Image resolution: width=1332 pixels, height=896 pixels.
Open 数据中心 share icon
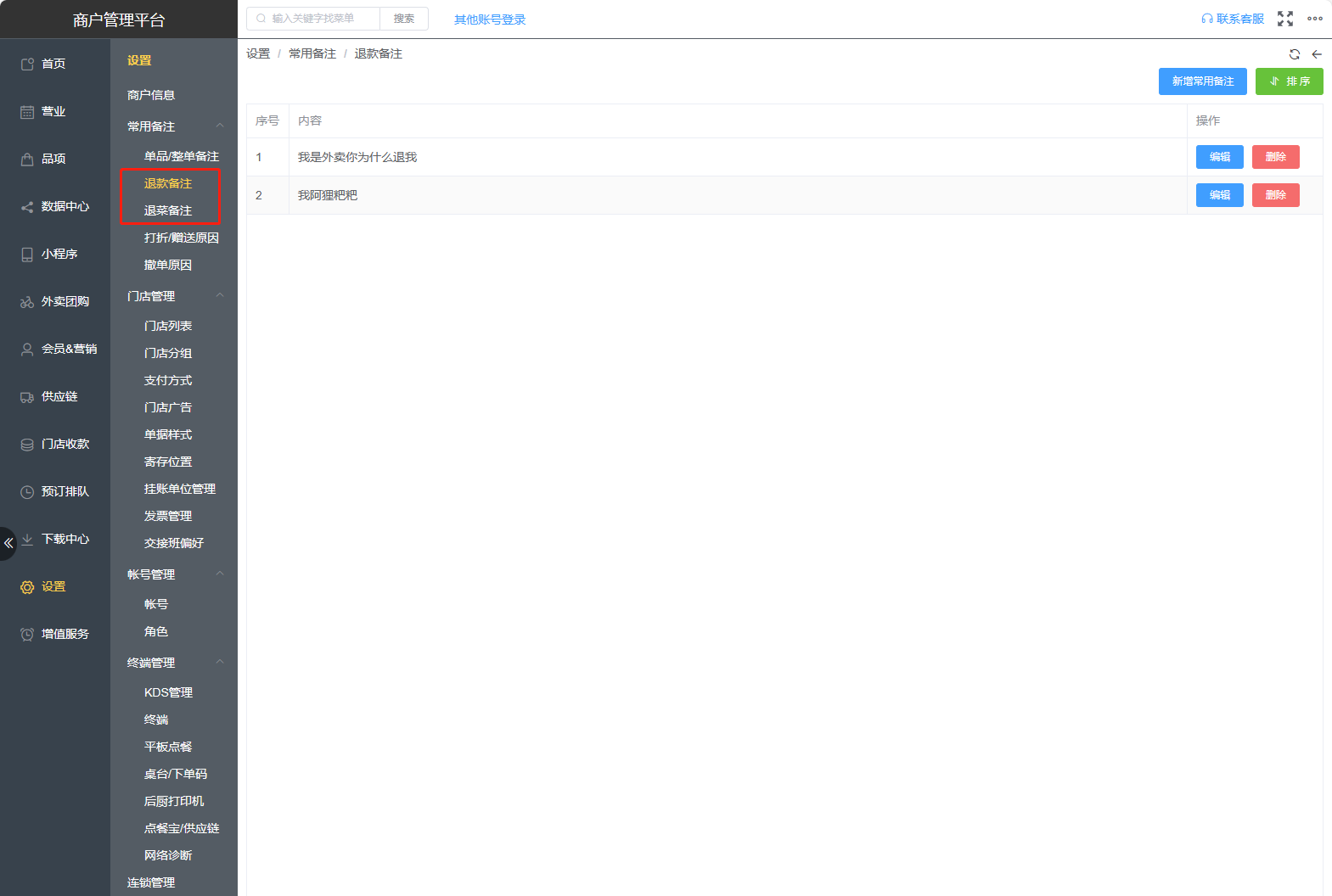(x=27, y=206)
